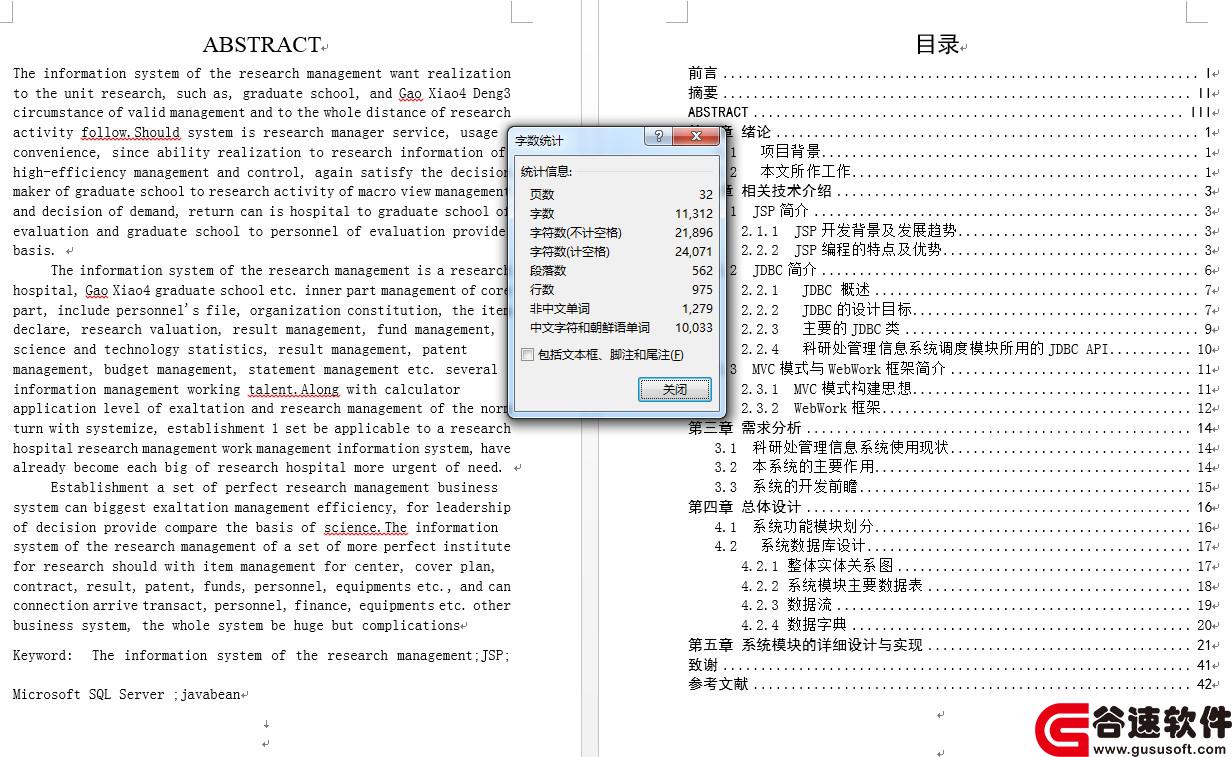Click the help question mark in word count dialog
Screen dimensions: 1232x757
tap(657, 137)
